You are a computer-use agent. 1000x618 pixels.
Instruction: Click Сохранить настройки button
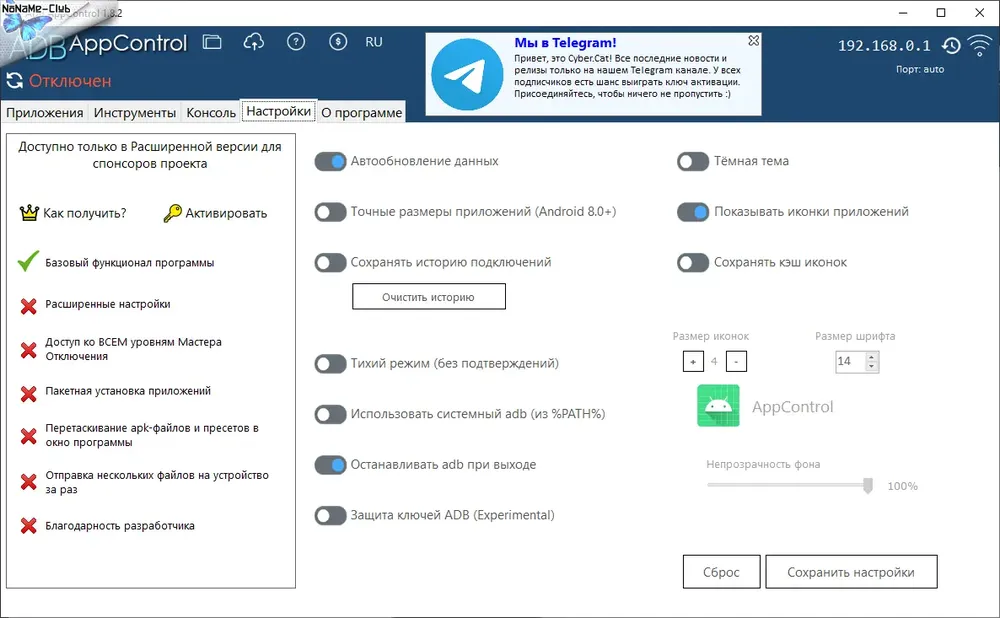click(851, 572)
